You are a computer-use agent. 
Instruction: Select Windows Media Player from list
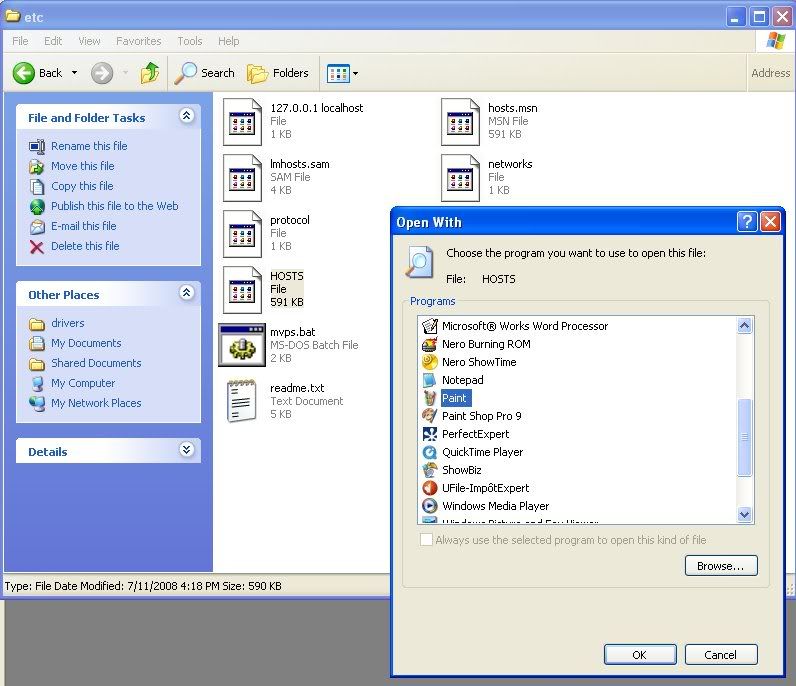click(x=495, y=506)
